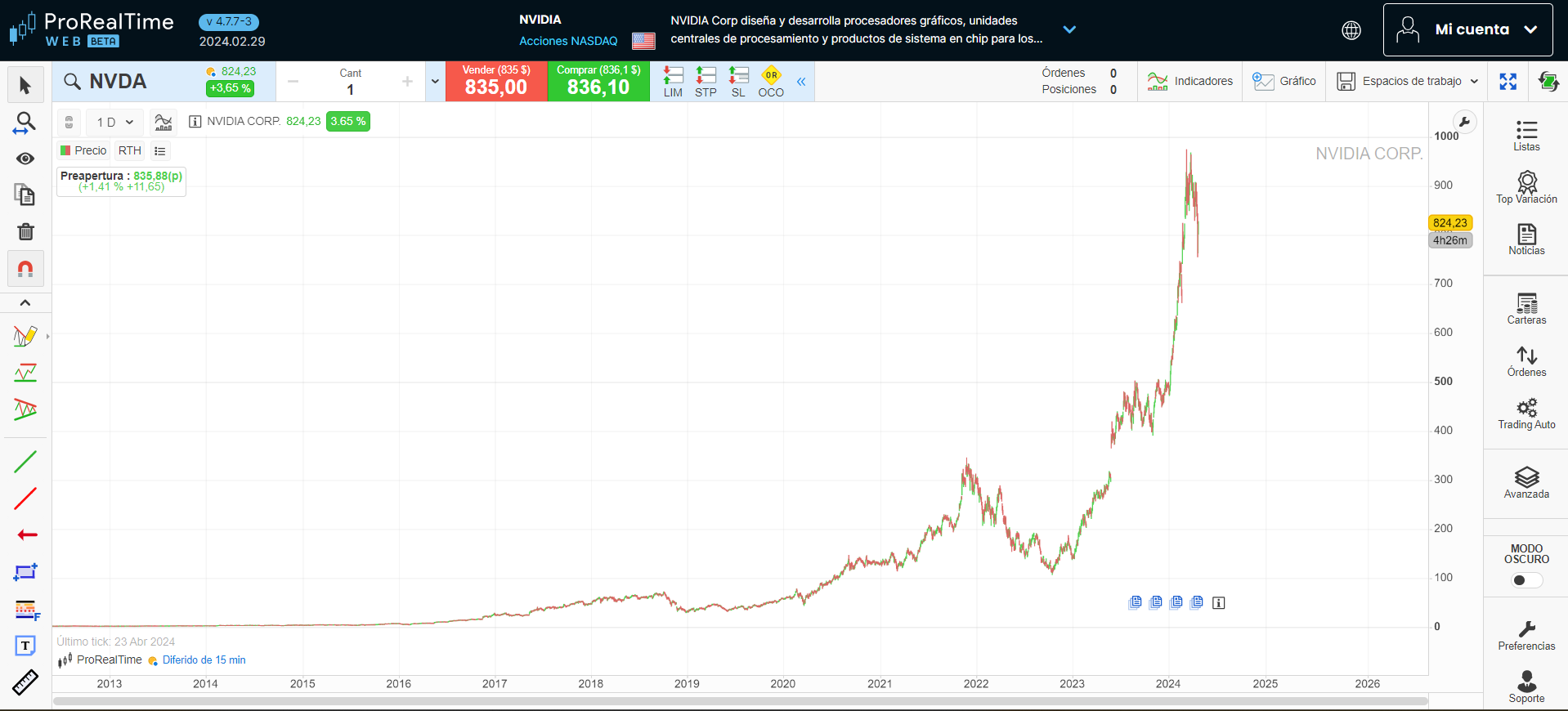
Task: Click the magnet snap tool icon
Action: point(25,269)
